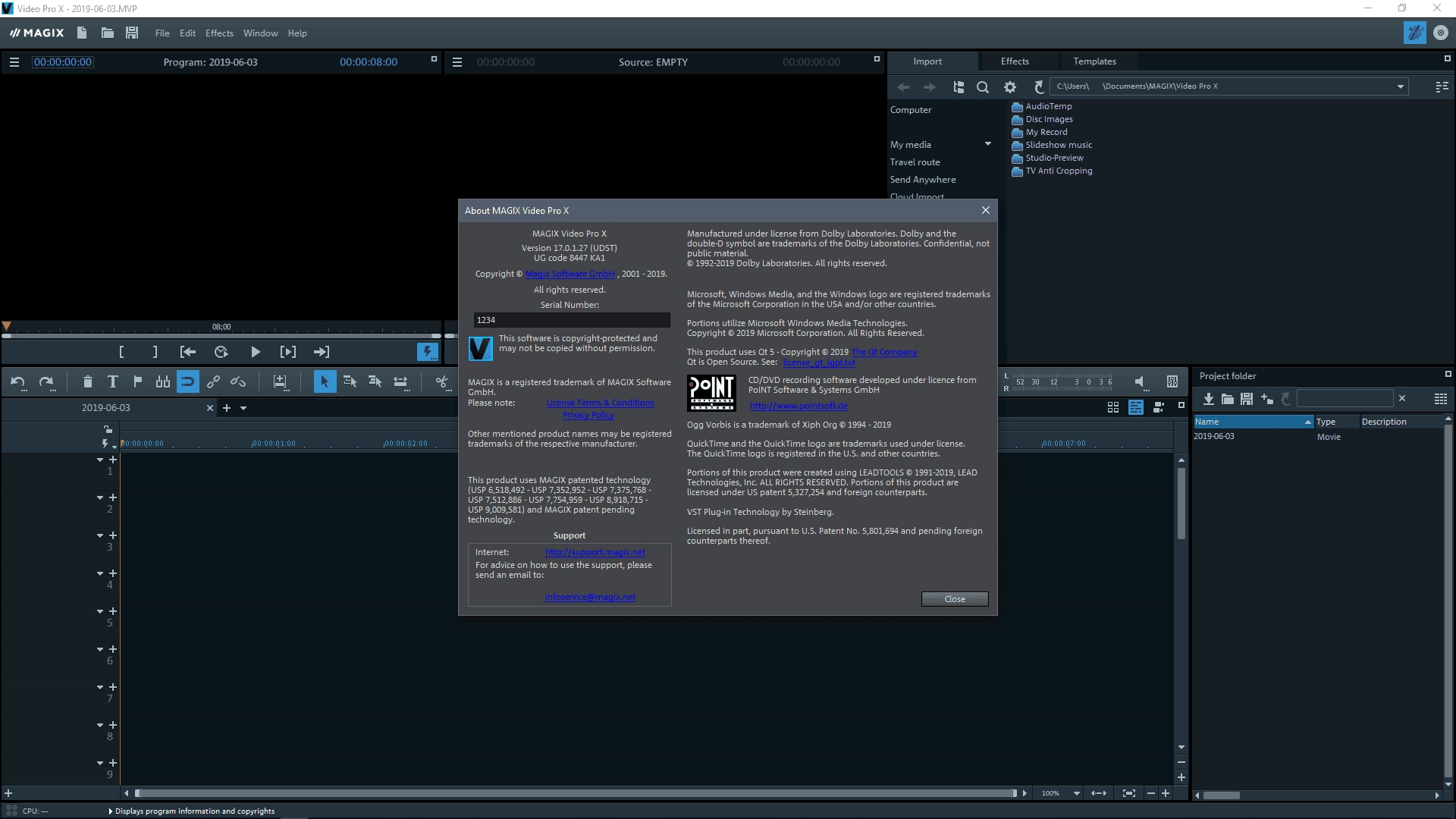
Task: Open the audio mixer icon
Action: click(1172, 381)
